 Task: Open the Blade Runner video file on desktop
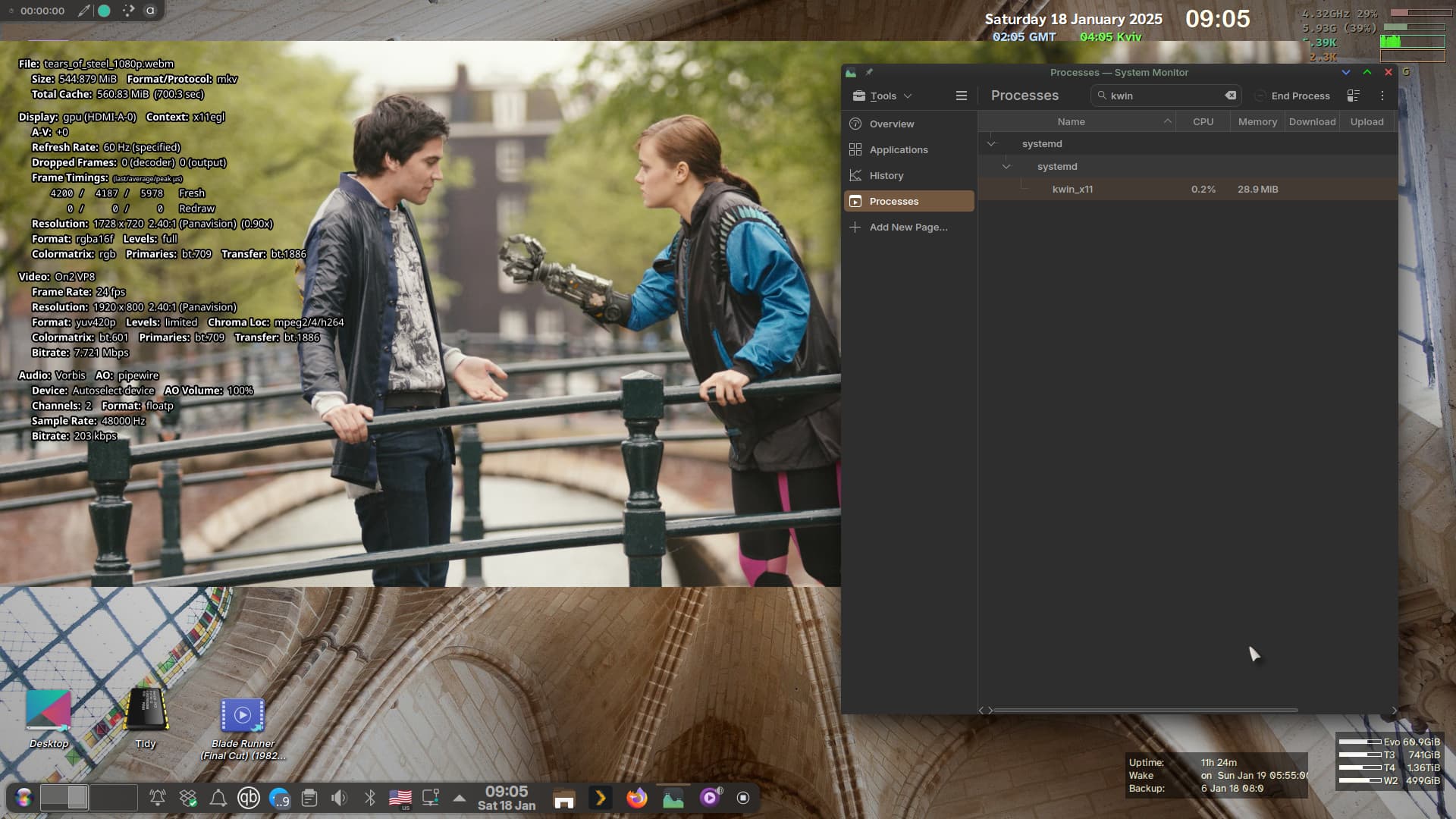pos(243,729)
